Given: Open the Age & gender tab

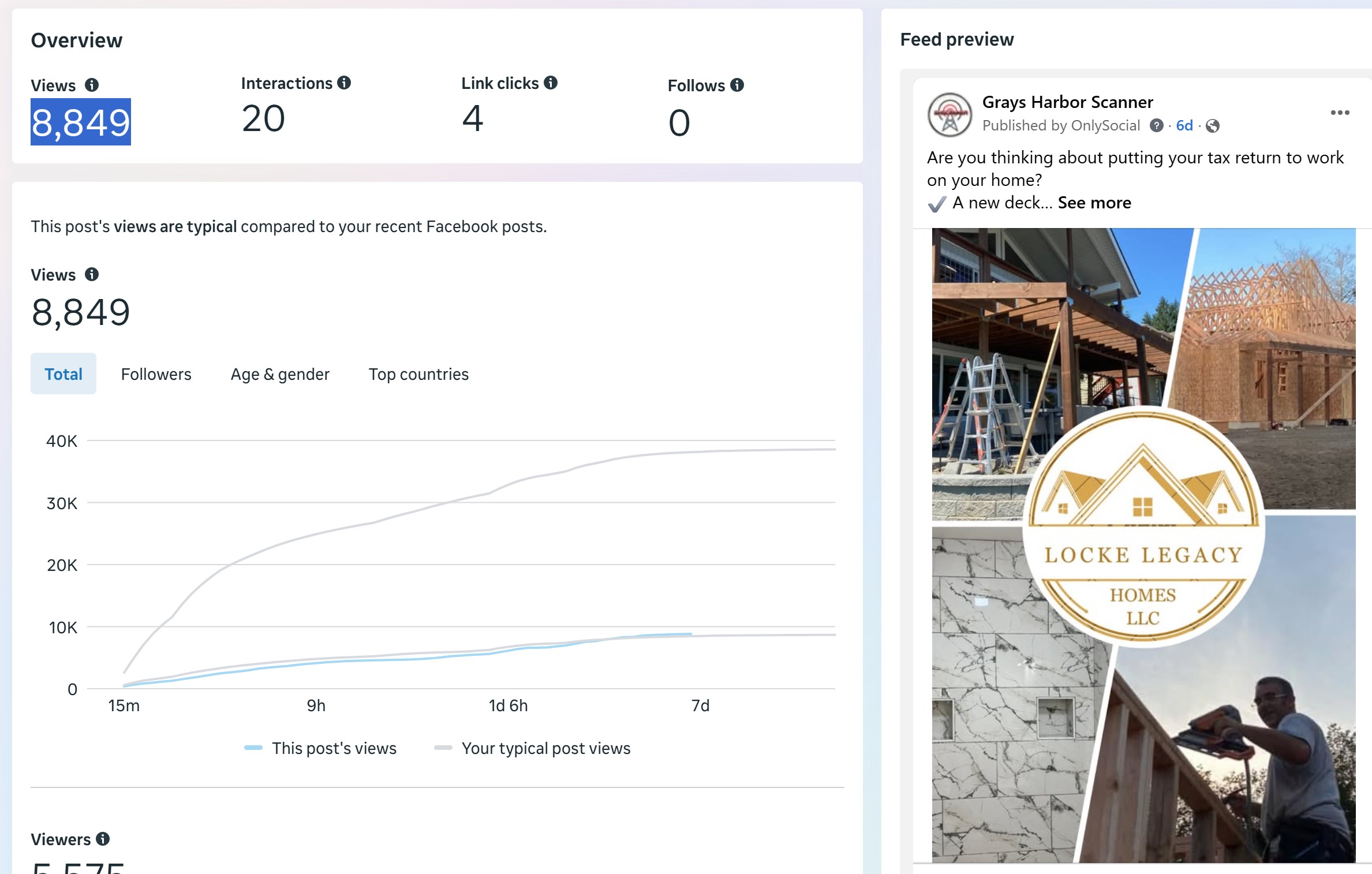Looking at the screenshot, I should [x=280, y=374].
